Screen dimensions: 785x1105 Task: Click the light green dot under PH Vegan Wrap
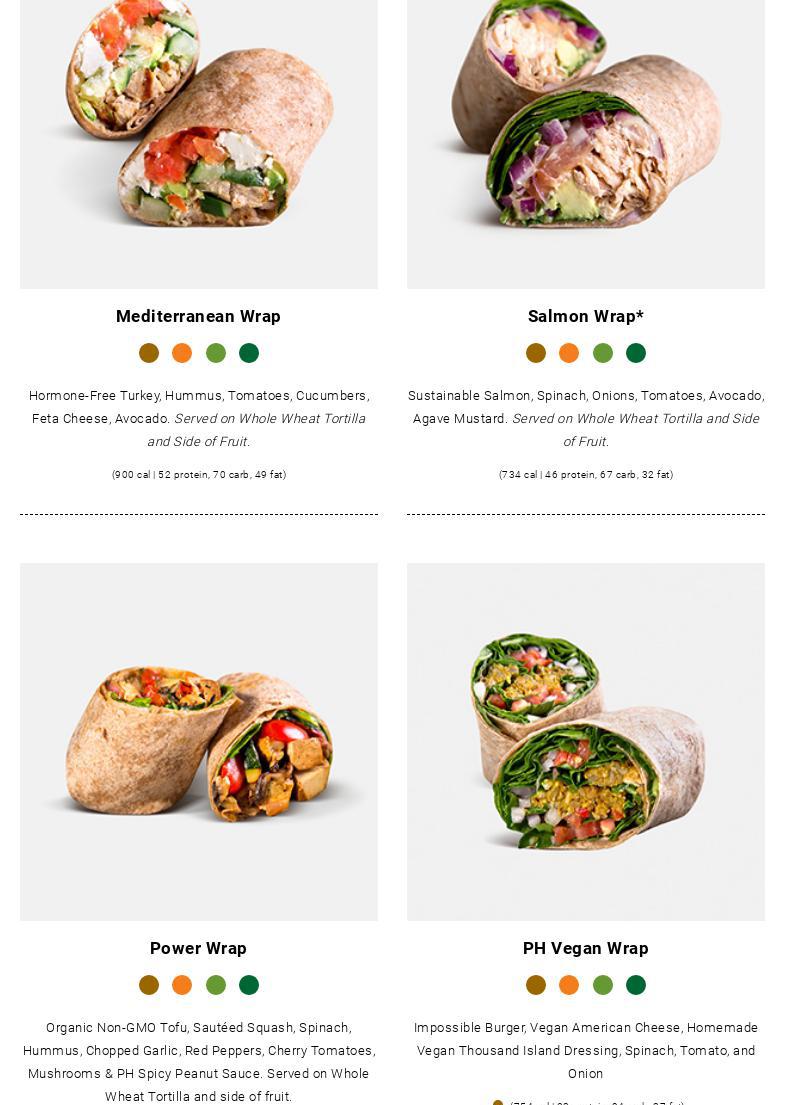(602, 985)
